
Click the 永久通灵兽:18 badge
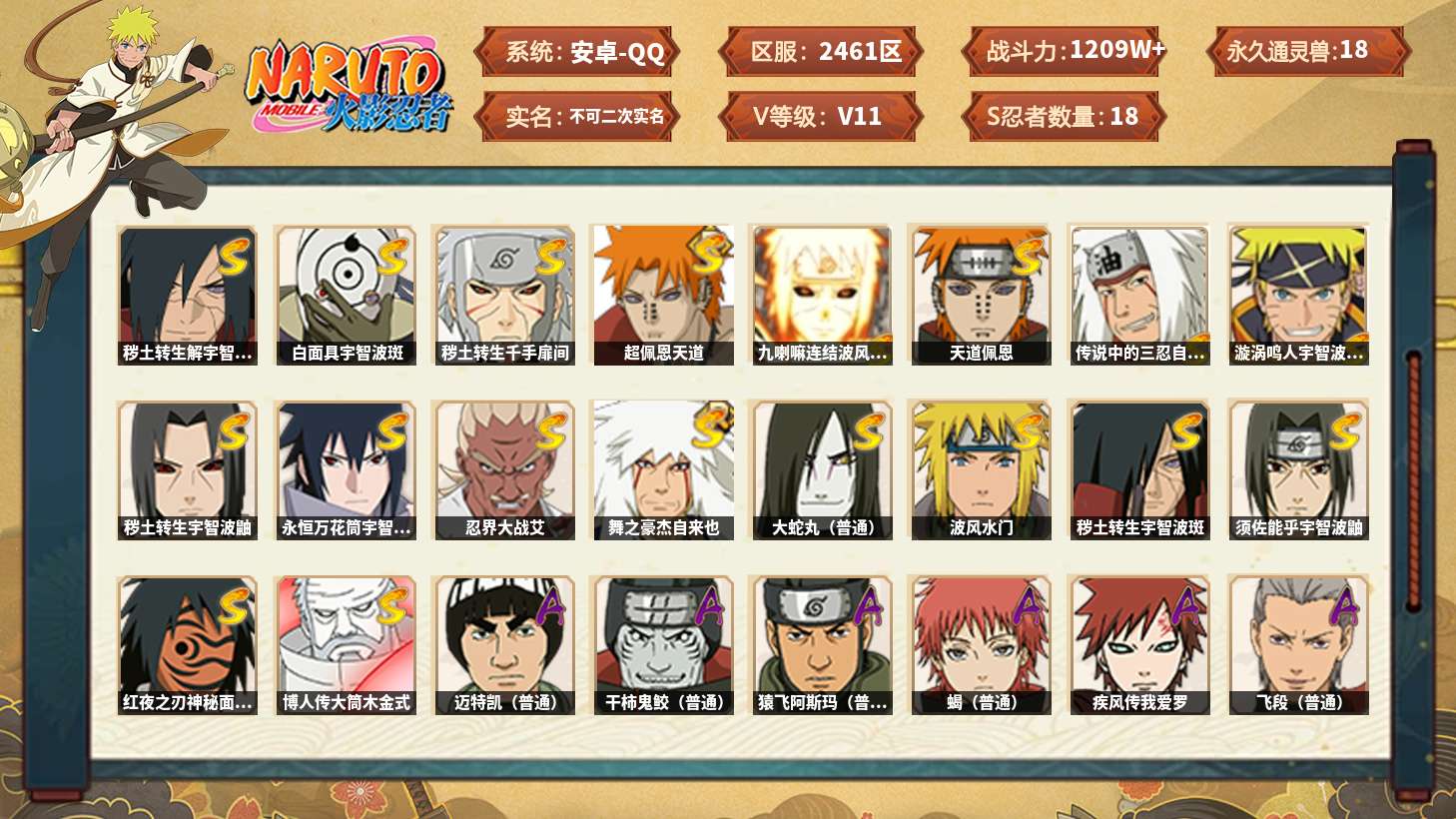click(1306, 51)
